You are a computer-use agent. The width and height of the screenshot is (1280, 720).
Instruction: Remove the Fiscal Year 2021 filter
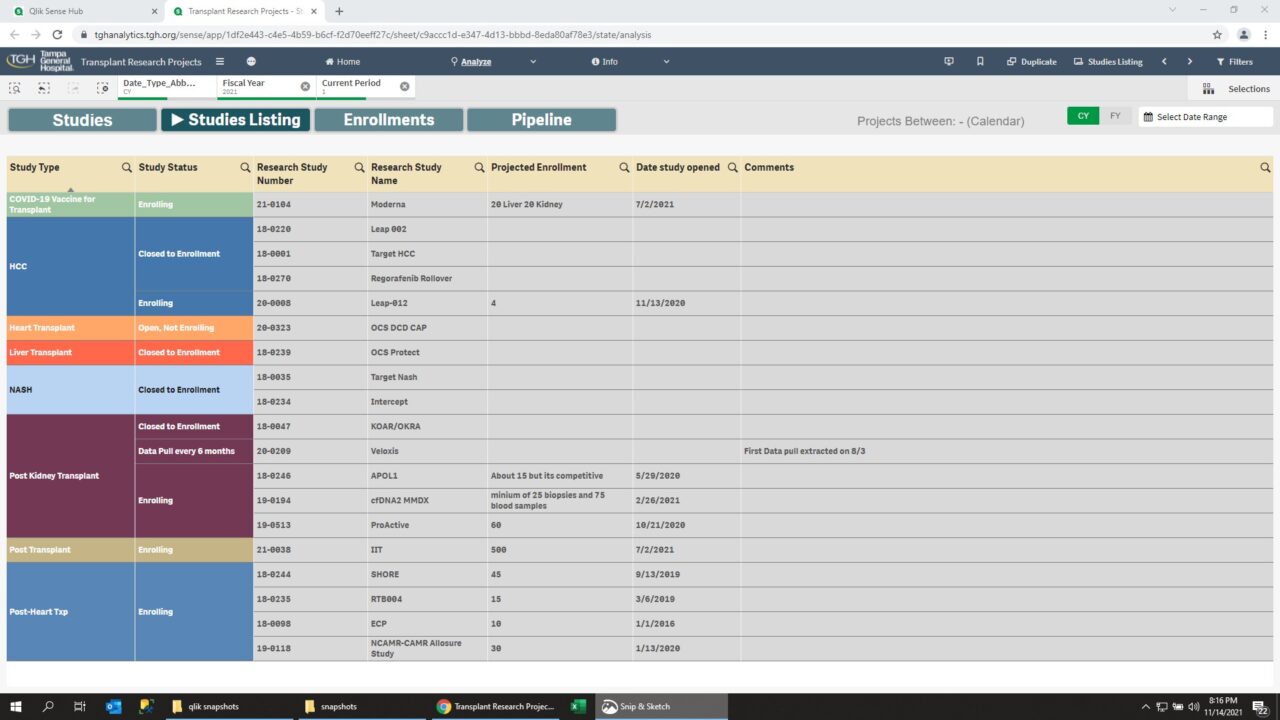tap(305, 85)
